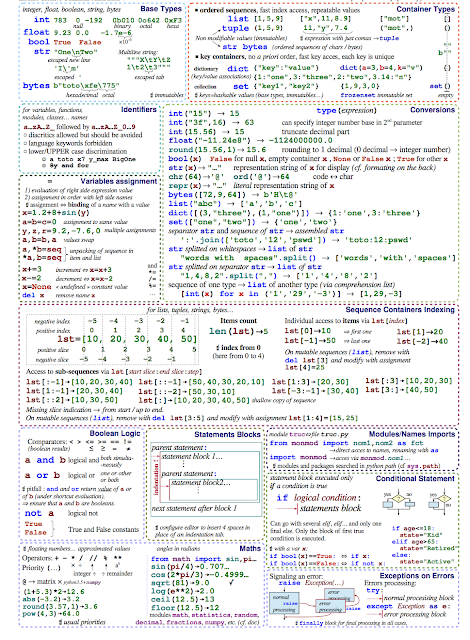Click the lst[::2]→[10,30,50] example
This screenshot has width=470, height=640.
(72, 400)
